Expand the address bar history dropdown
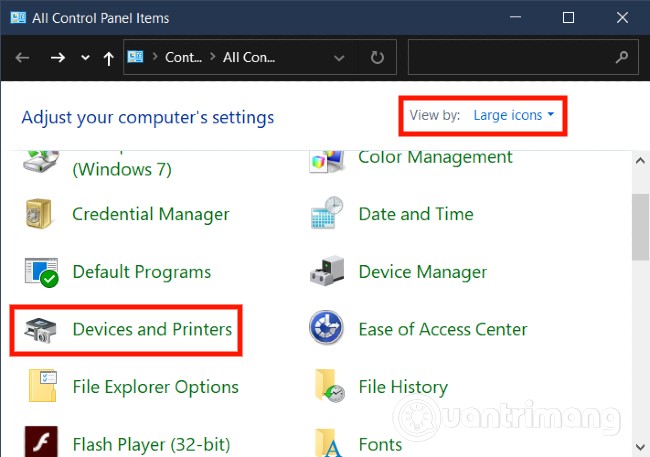The image size is (650, 457). point(339,58)
